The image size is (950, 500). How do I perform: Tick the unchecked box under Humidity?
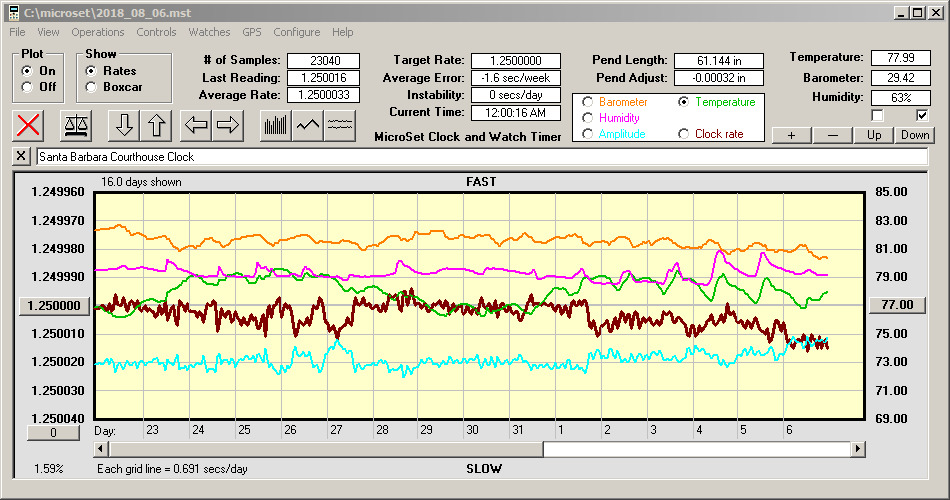[x=878, y=116]
